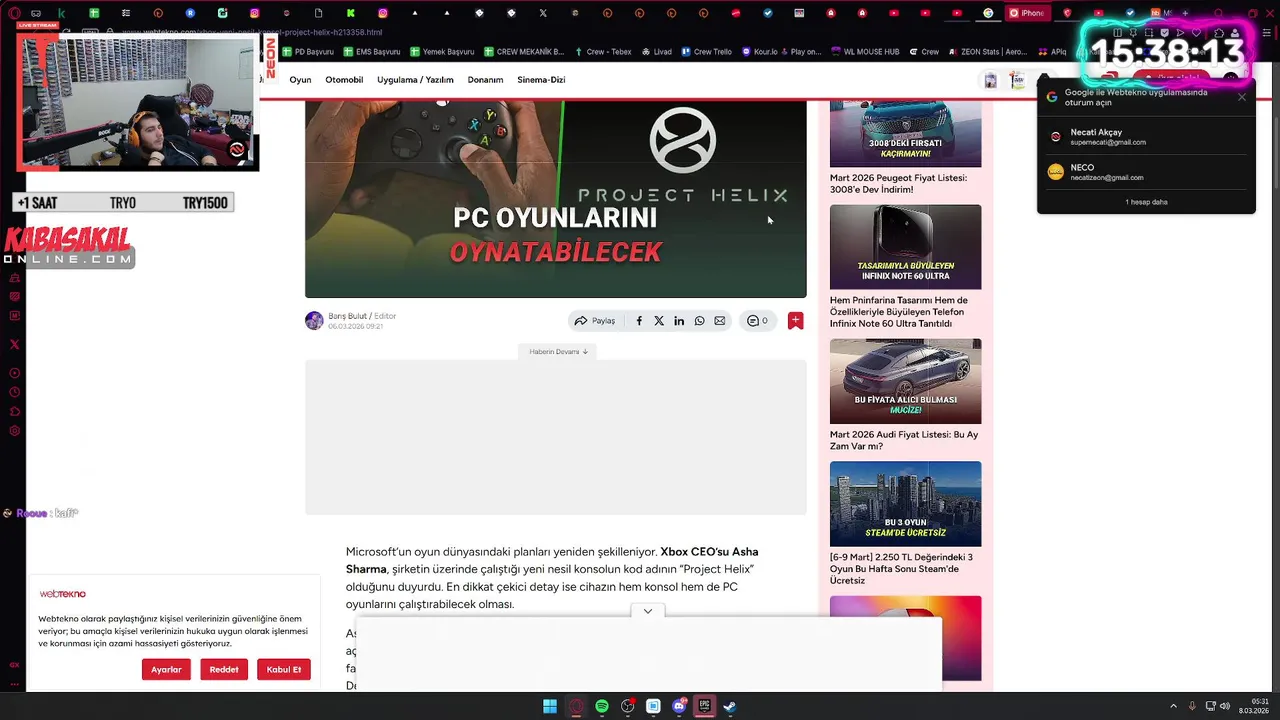The image size is (1280, 720).
Task: Switch to the X (Twitter) browser tab
Action: coord(543,13)
